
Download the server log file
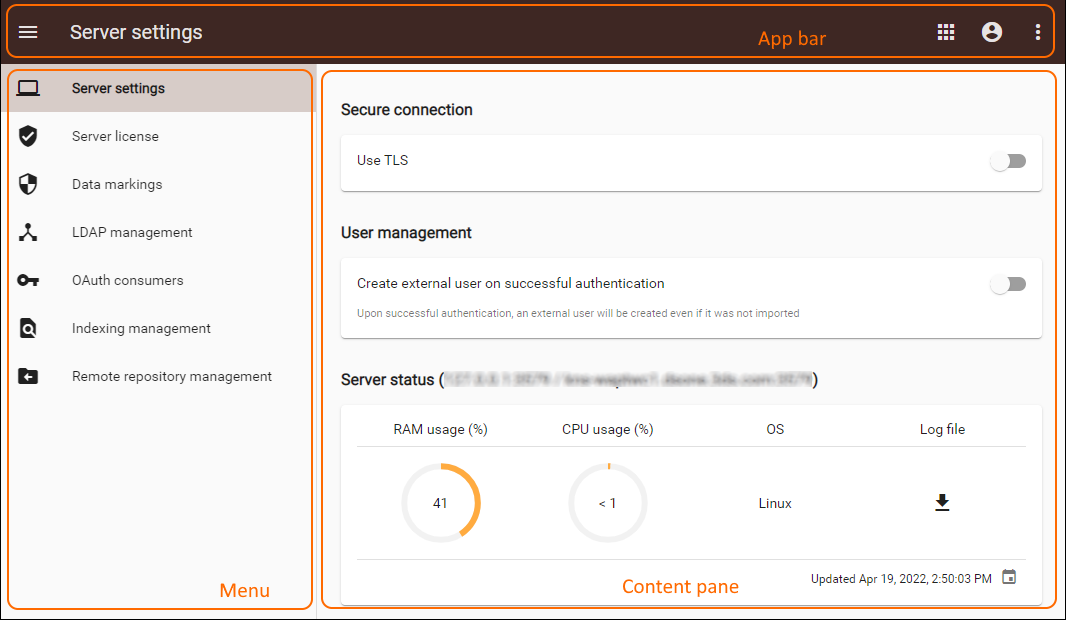[x=942, y=502]
